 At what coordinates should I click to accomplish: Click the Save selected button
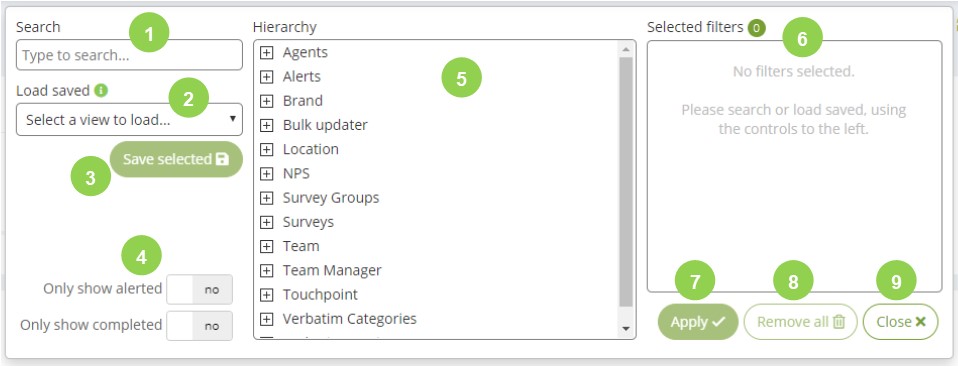click(176, 159)
